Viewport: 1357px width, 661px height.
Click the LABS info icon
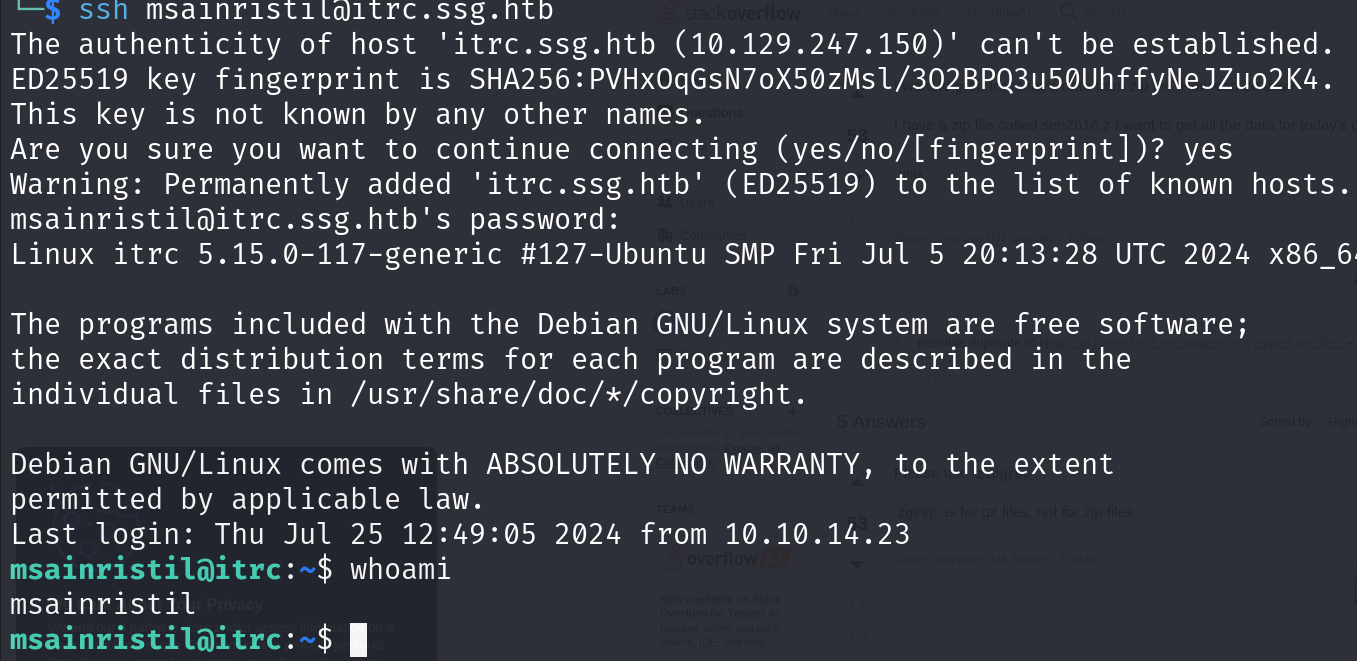(793, 291)
